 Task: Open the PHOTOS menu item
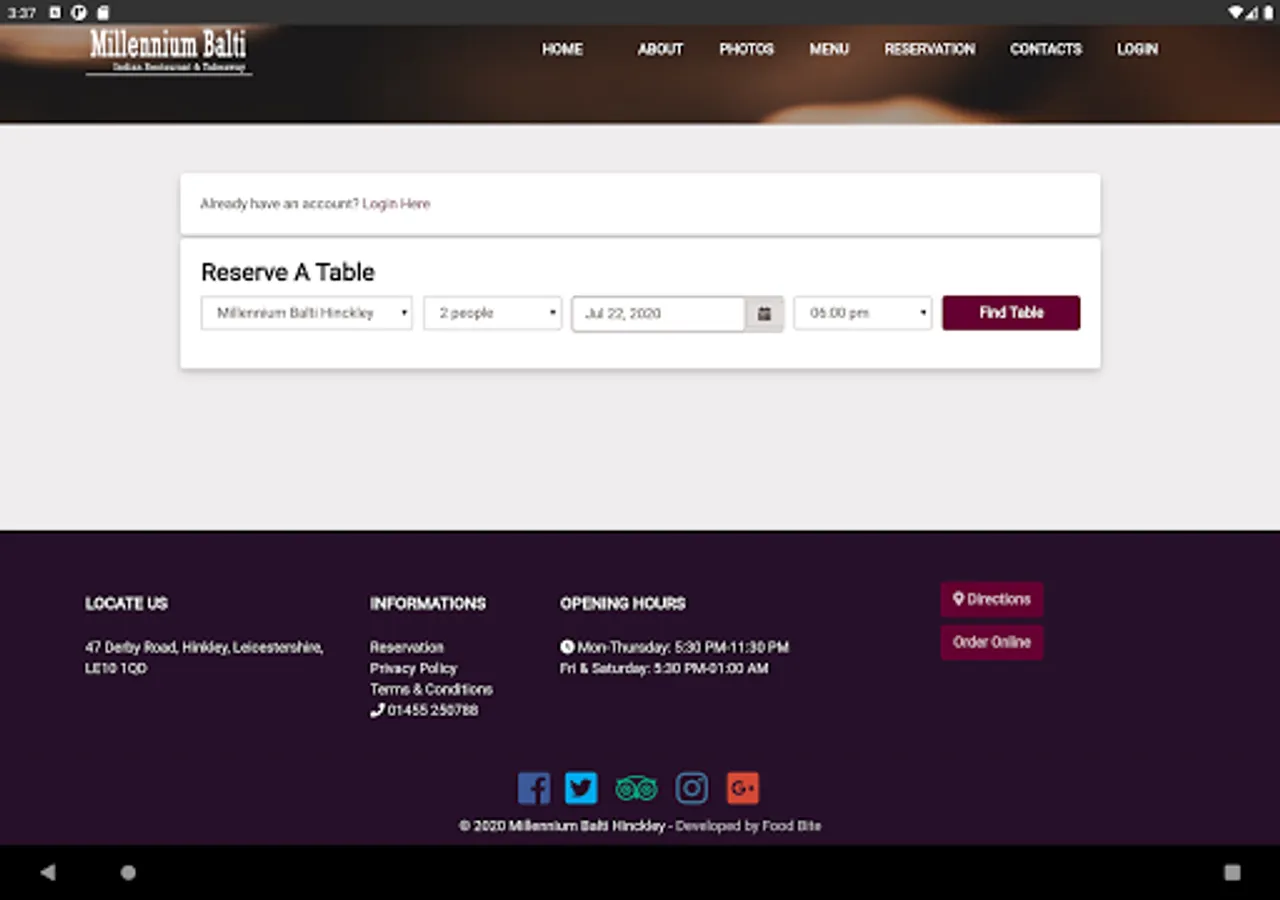click(x=747, y=49)
